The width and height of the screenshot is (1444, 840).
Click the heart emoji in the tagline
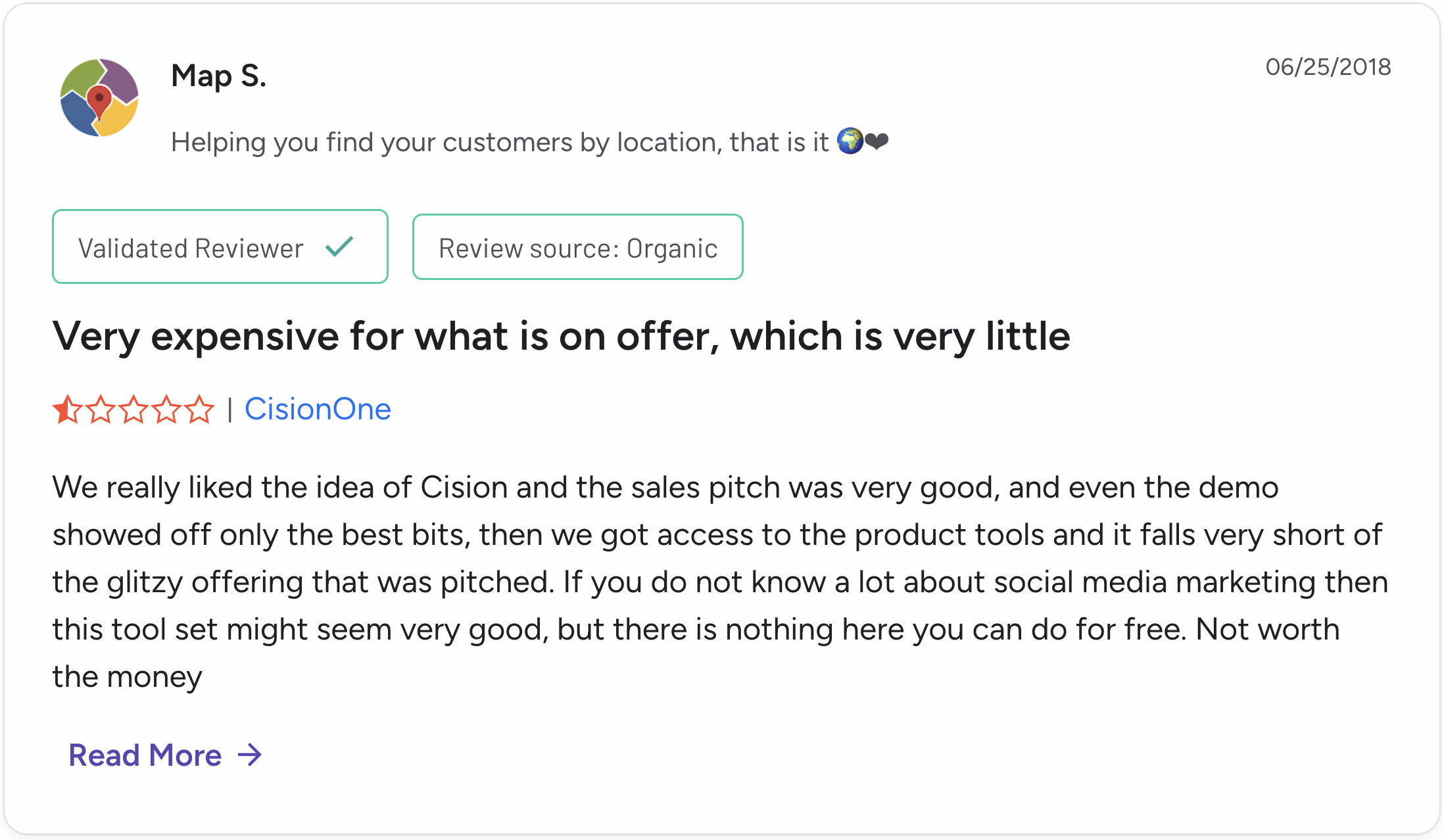(877, 141)
